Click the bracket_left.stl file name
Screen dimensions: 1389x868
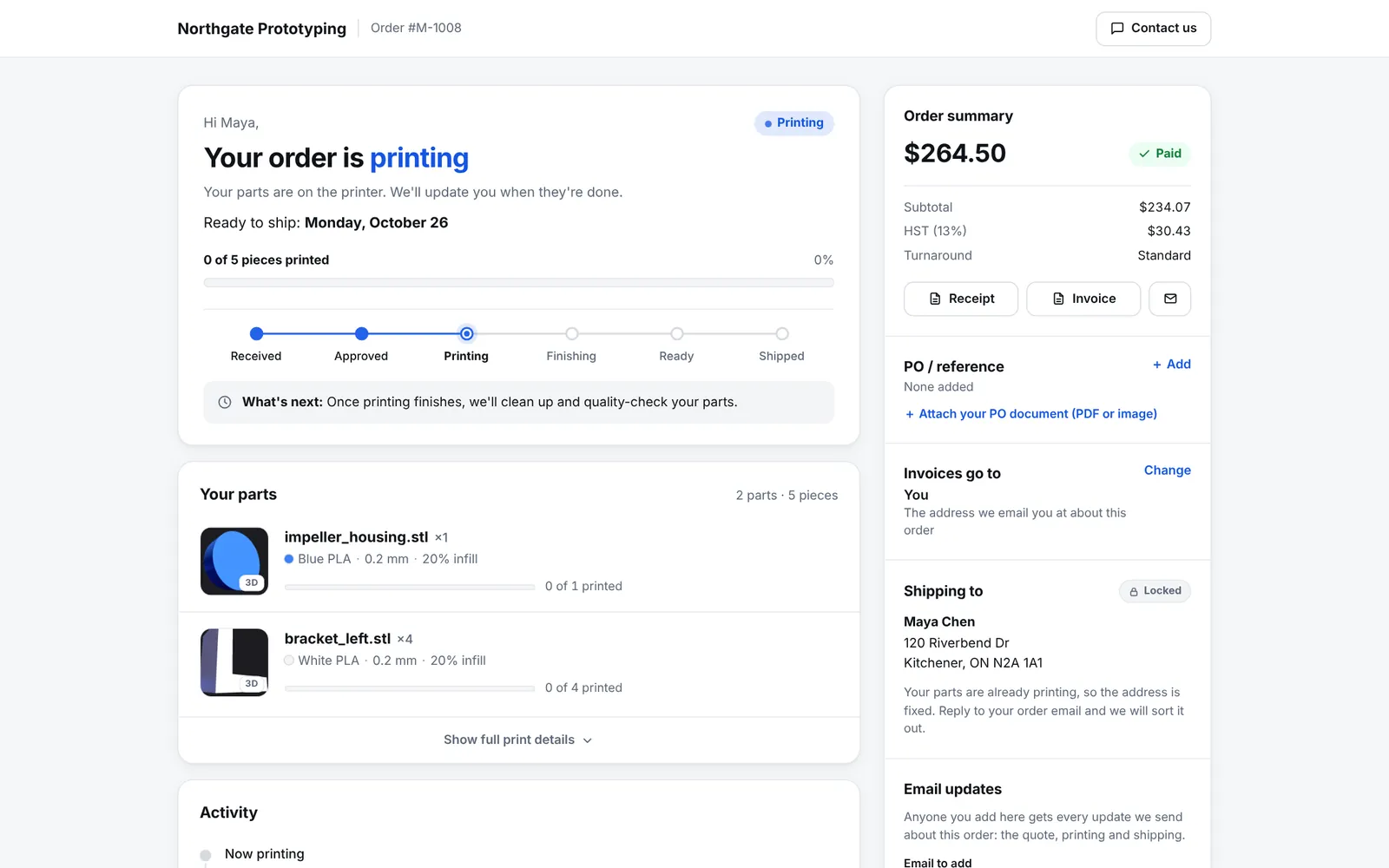337,639
